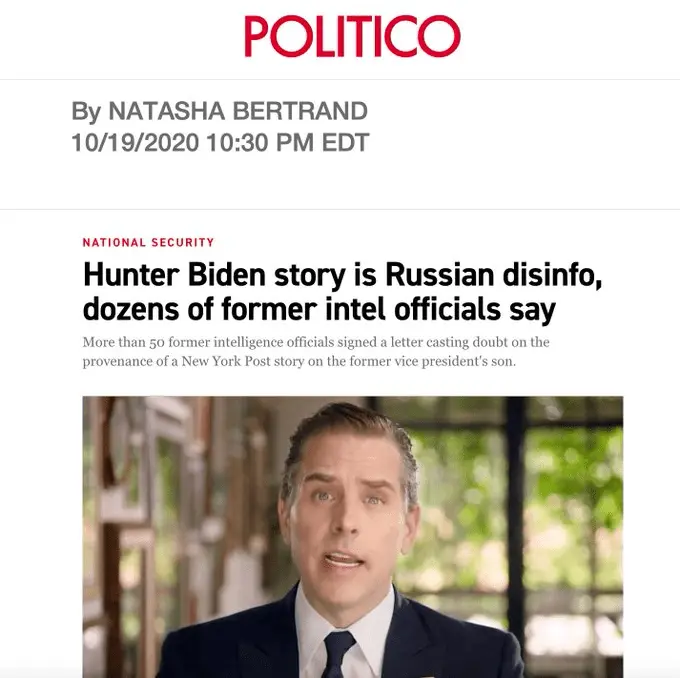Open the article's lead photo
Image resolution: width=680 pixels, height=678 pixels.
(353, 537)
